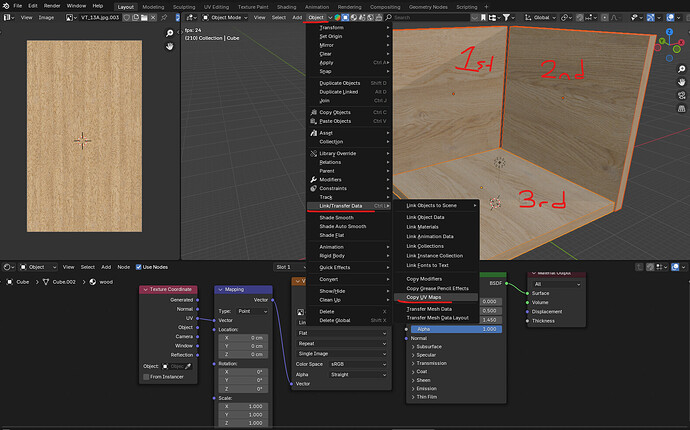Adjust the Alpha 1.000 slider in the BSDF node

(456, 329)
